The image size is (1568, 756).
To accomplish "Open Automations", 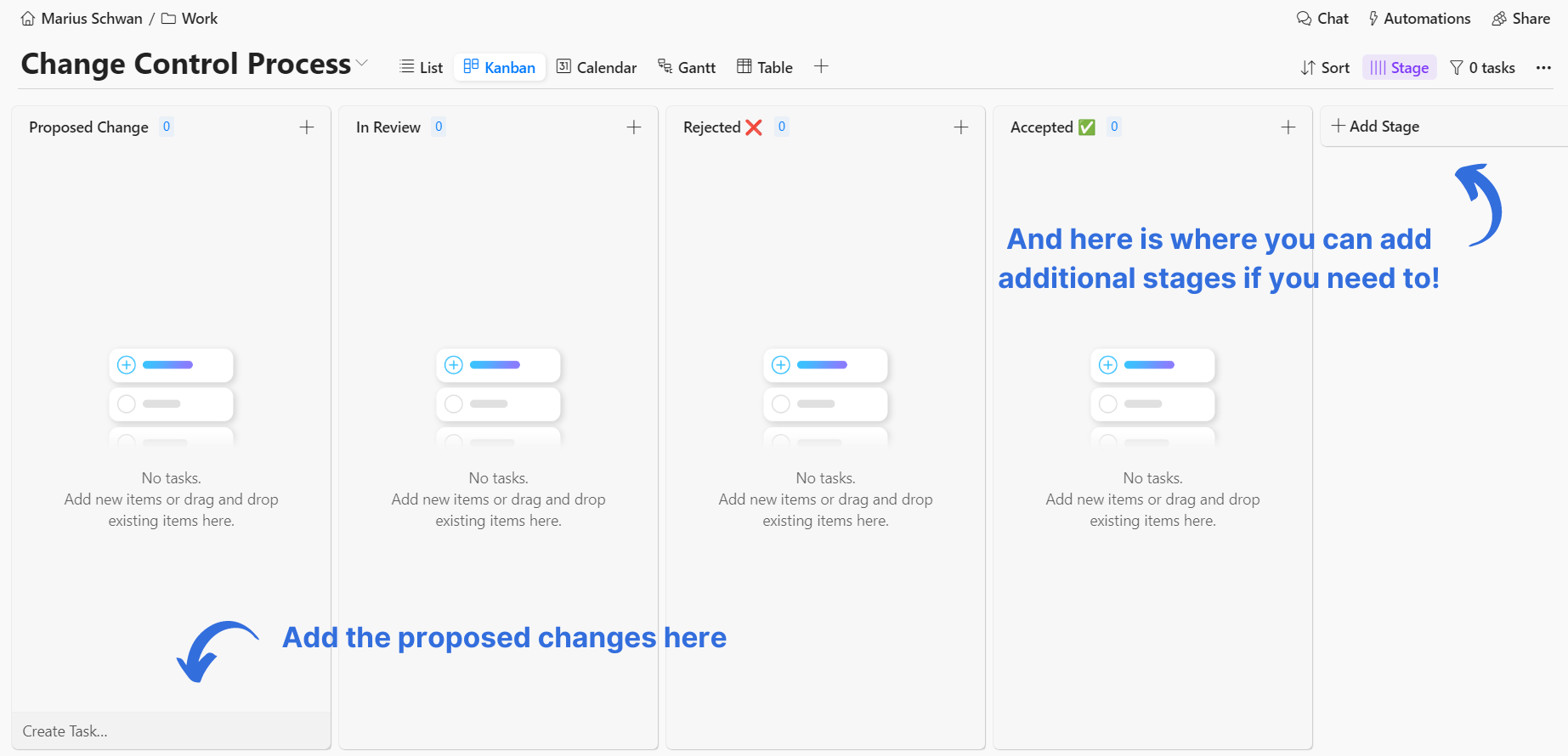I will pos(1419,19).
